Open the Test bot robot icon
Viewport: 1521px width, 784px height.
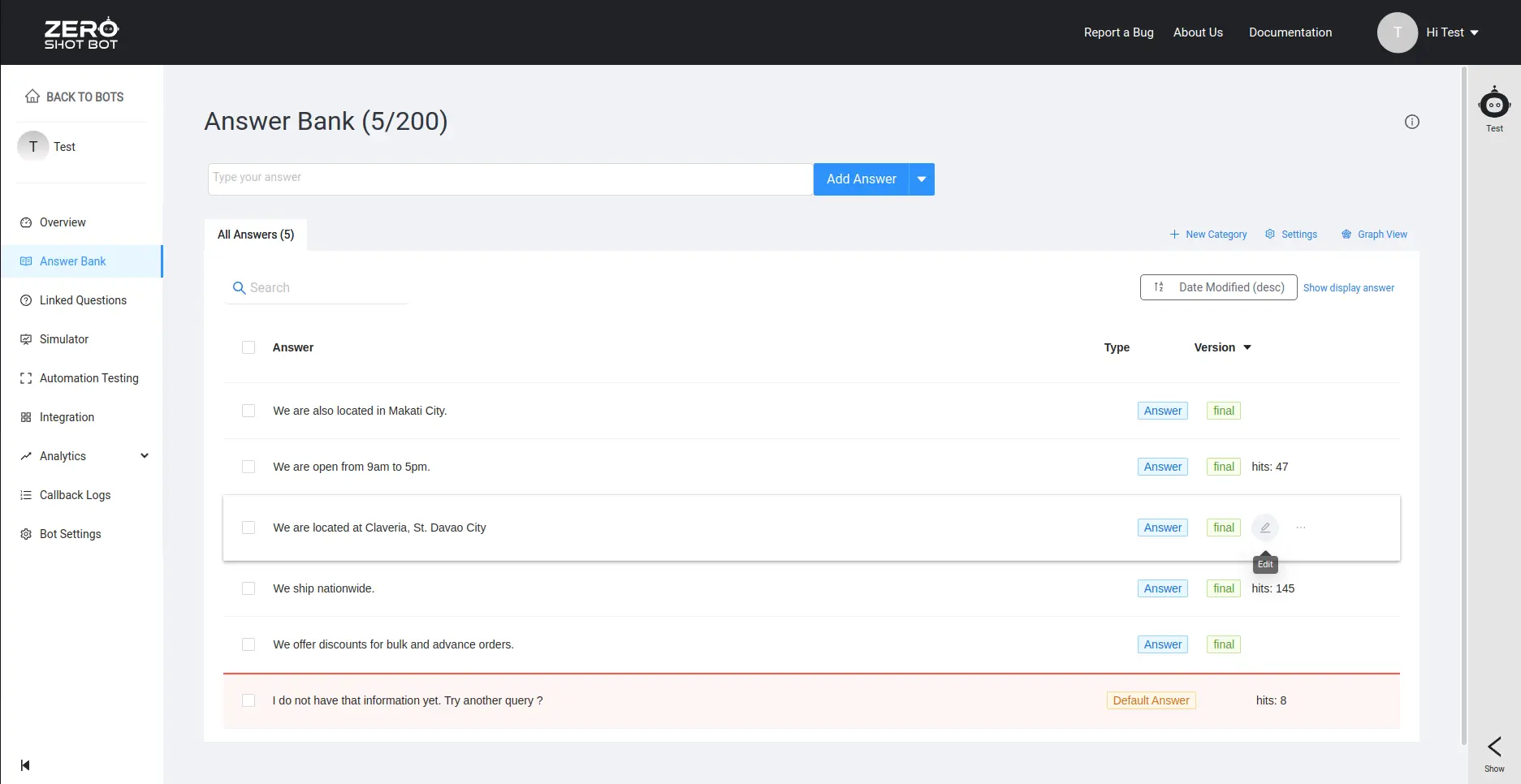tap(1494, 104)
